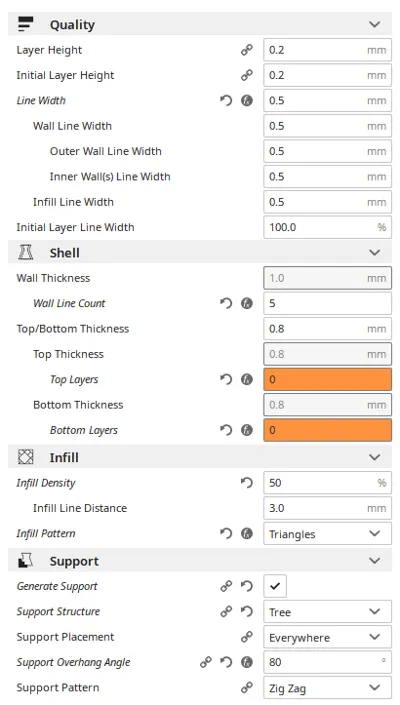Collapse the Infill settings section
The image size is (400, 705).
click(200, 457)
